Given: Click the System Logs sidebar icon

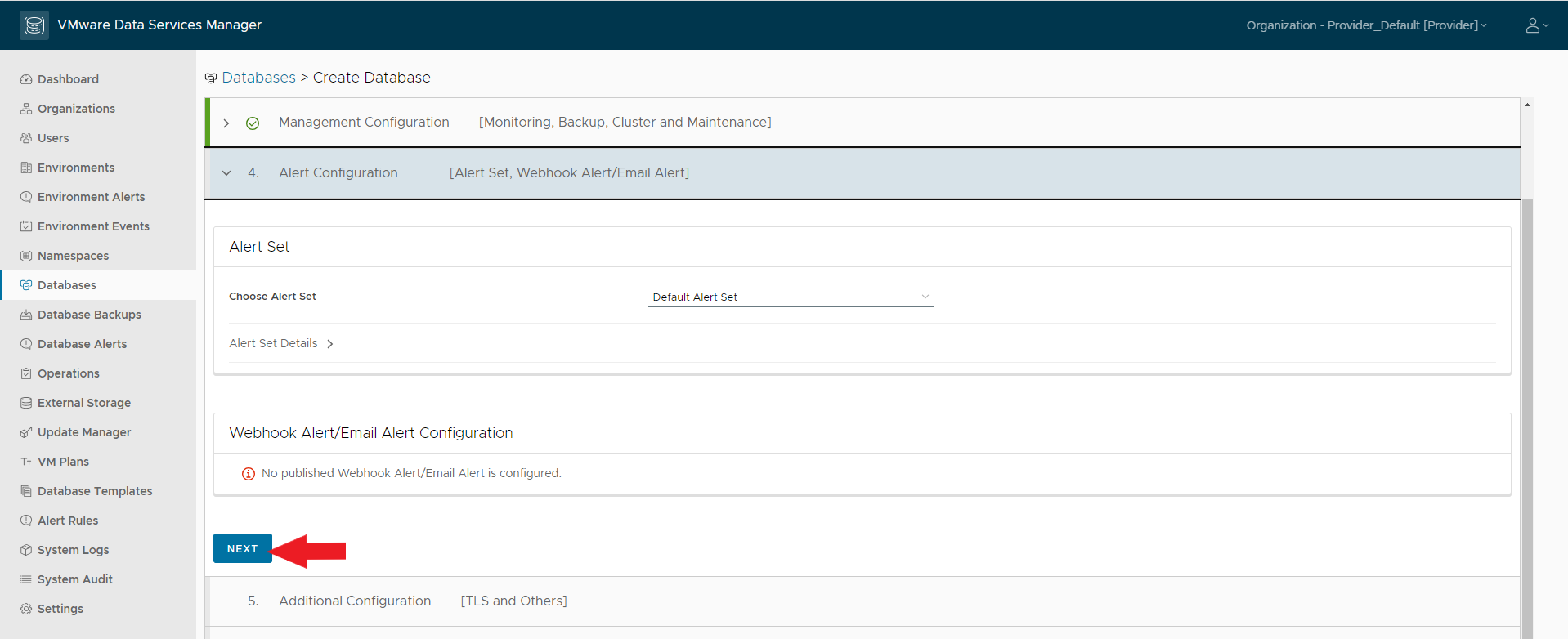Looking at the screenshot, I should (26, 550).
